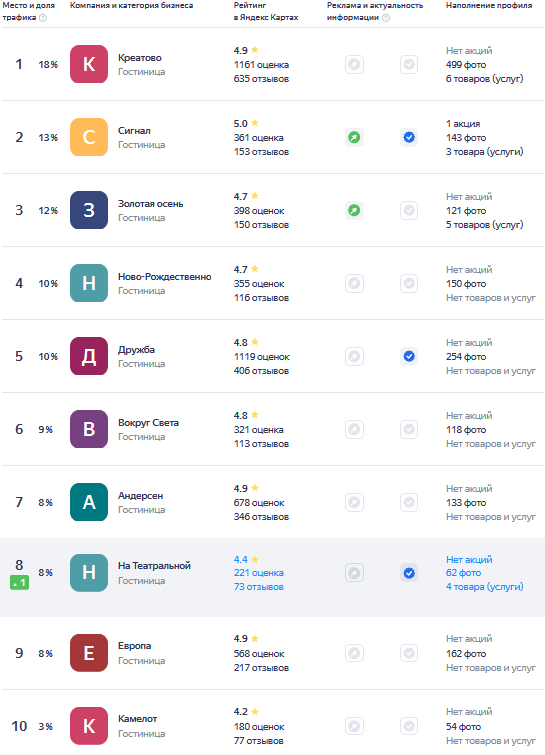Click the '1161 оценка' rating count
Screen dimensions: 545x755
coord(261,65)
